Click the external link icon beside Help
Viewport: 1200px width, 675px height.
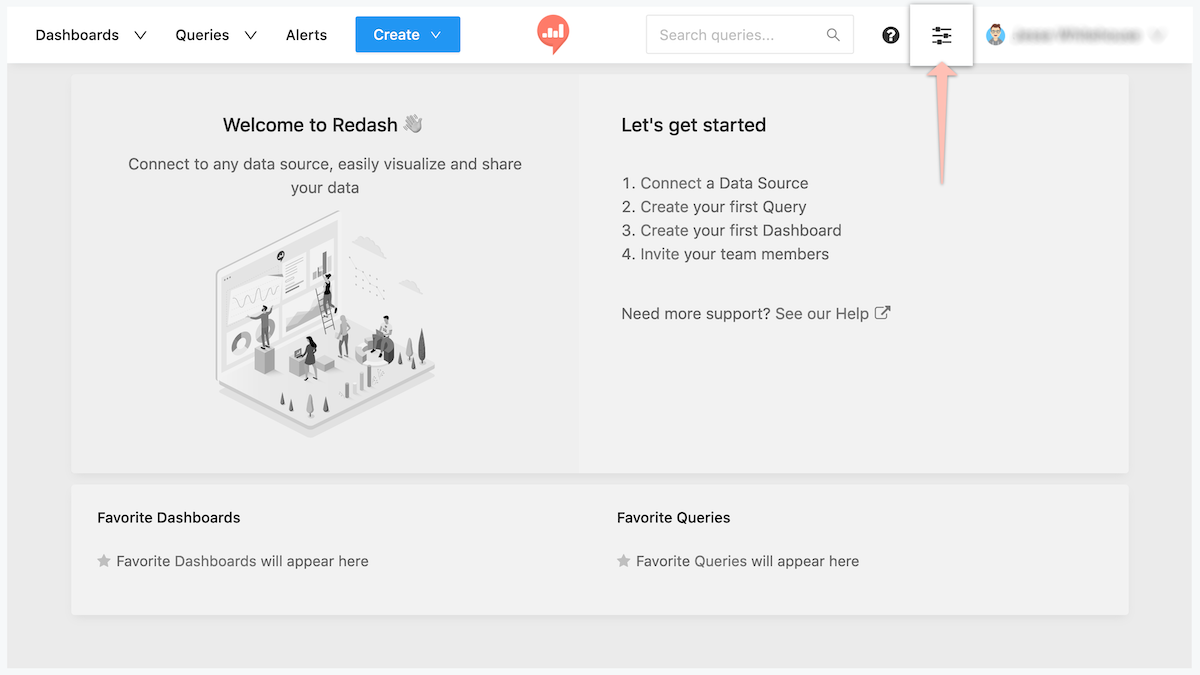[x=883, y=313]
